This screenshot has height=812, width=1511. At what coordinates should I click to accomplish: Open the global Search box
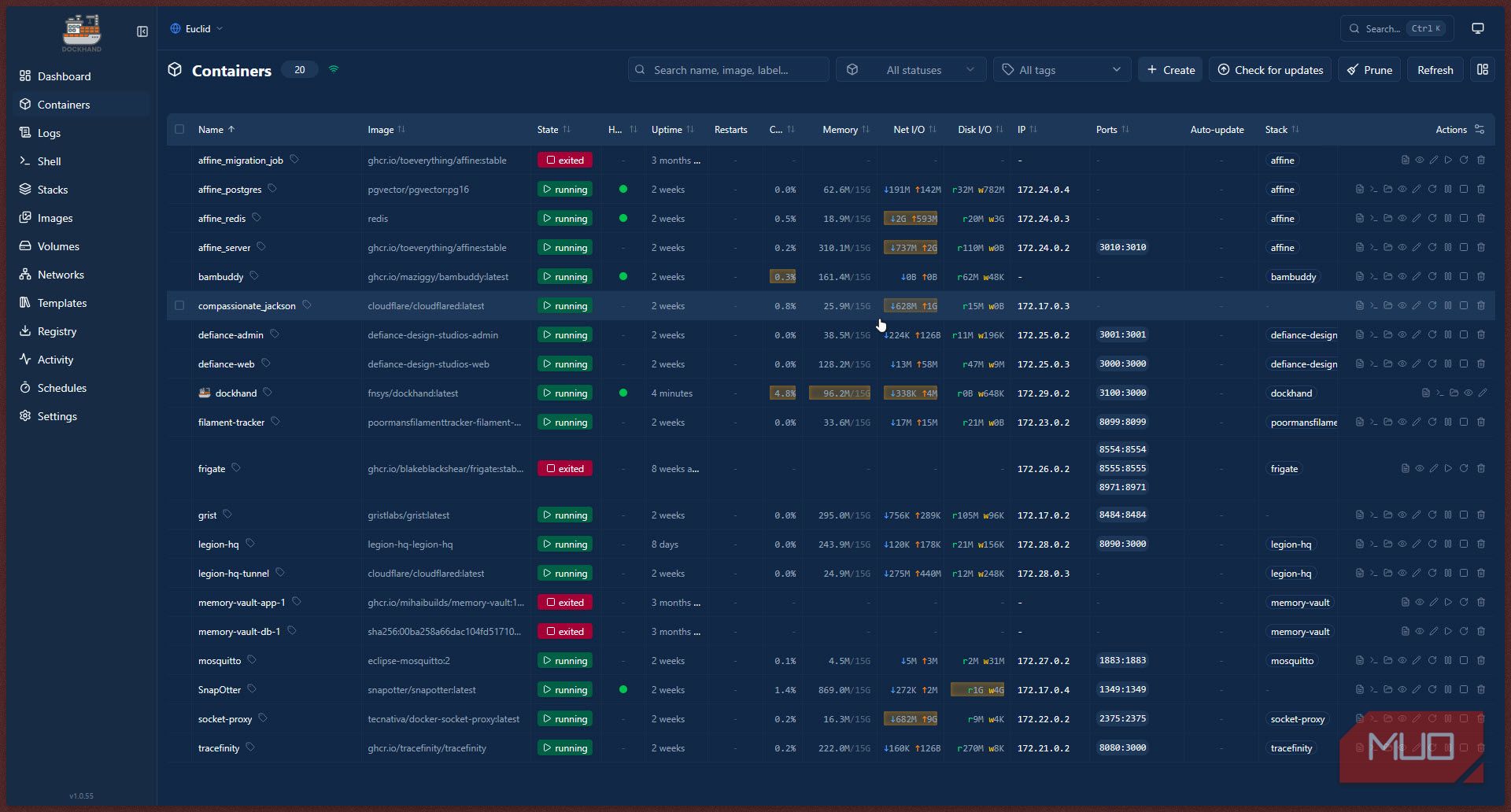point(1397,28)
